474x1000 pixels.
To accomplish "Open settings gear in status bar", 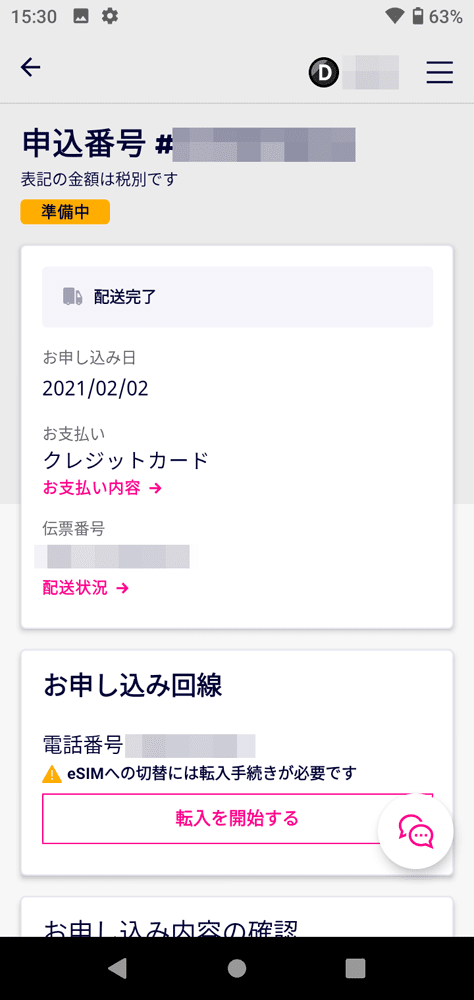I will click(110, 17).
